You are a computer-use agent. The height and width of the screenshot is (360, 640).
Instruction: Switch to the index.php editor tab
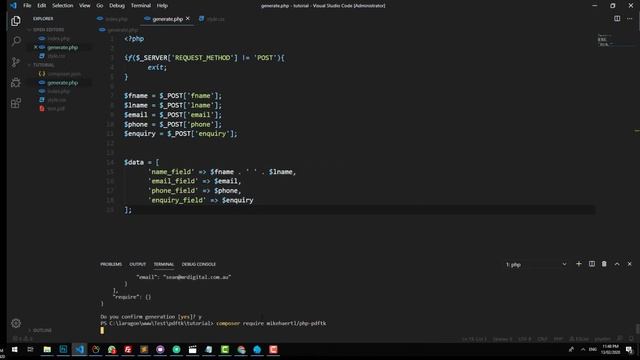click(x=116, y=19)
